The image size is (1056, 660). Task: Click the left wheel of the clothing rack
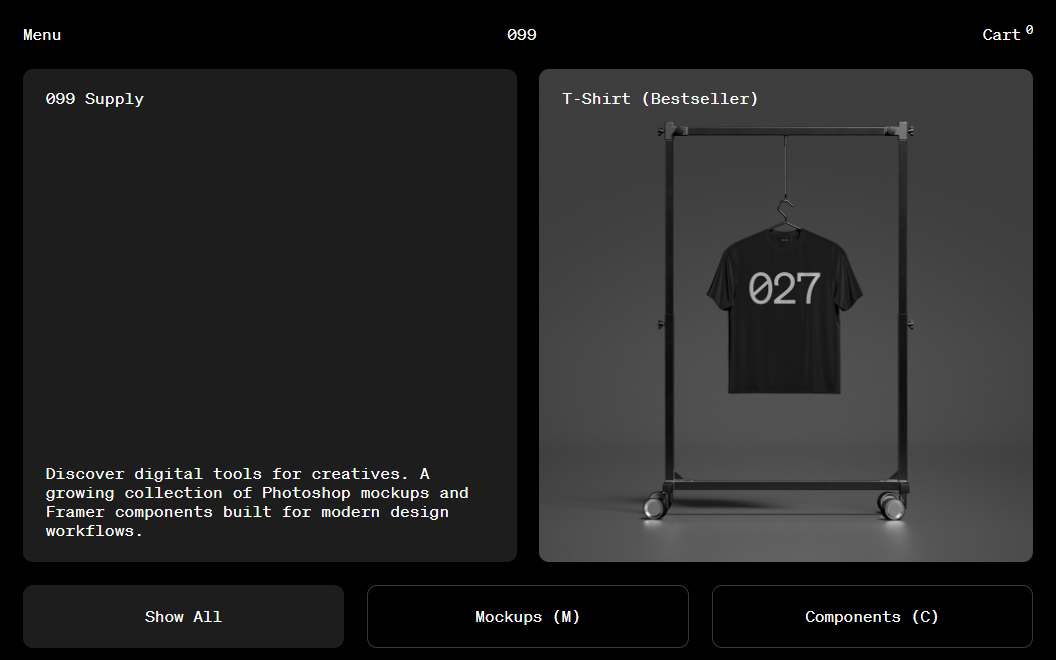656,506
